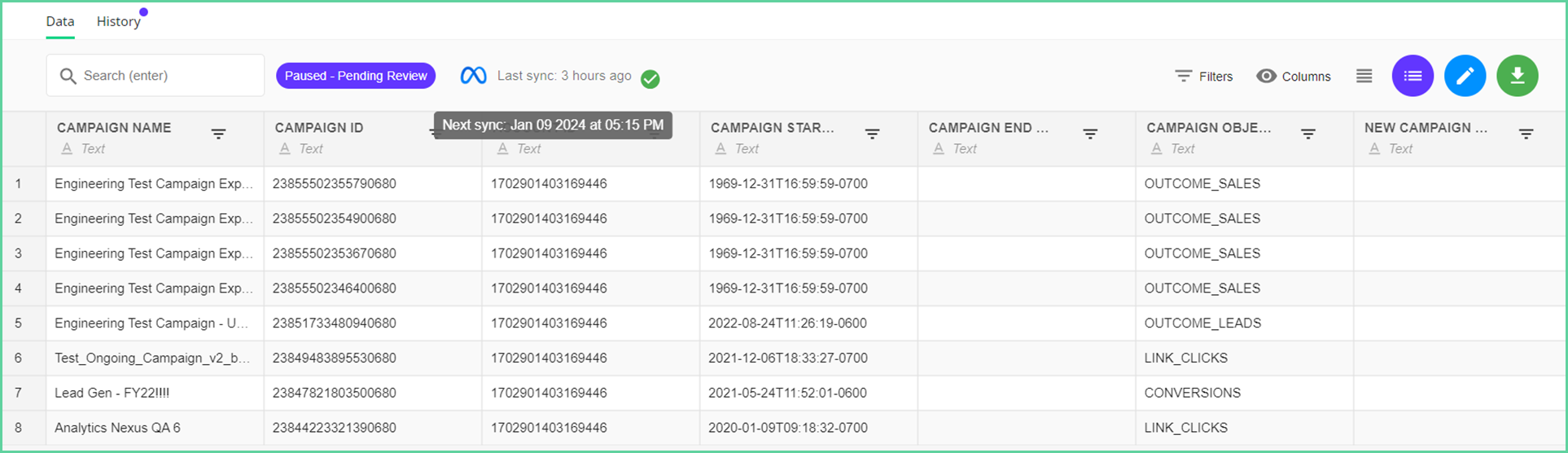
Task: Click the row density lines icon
Action: point(1364,76)
